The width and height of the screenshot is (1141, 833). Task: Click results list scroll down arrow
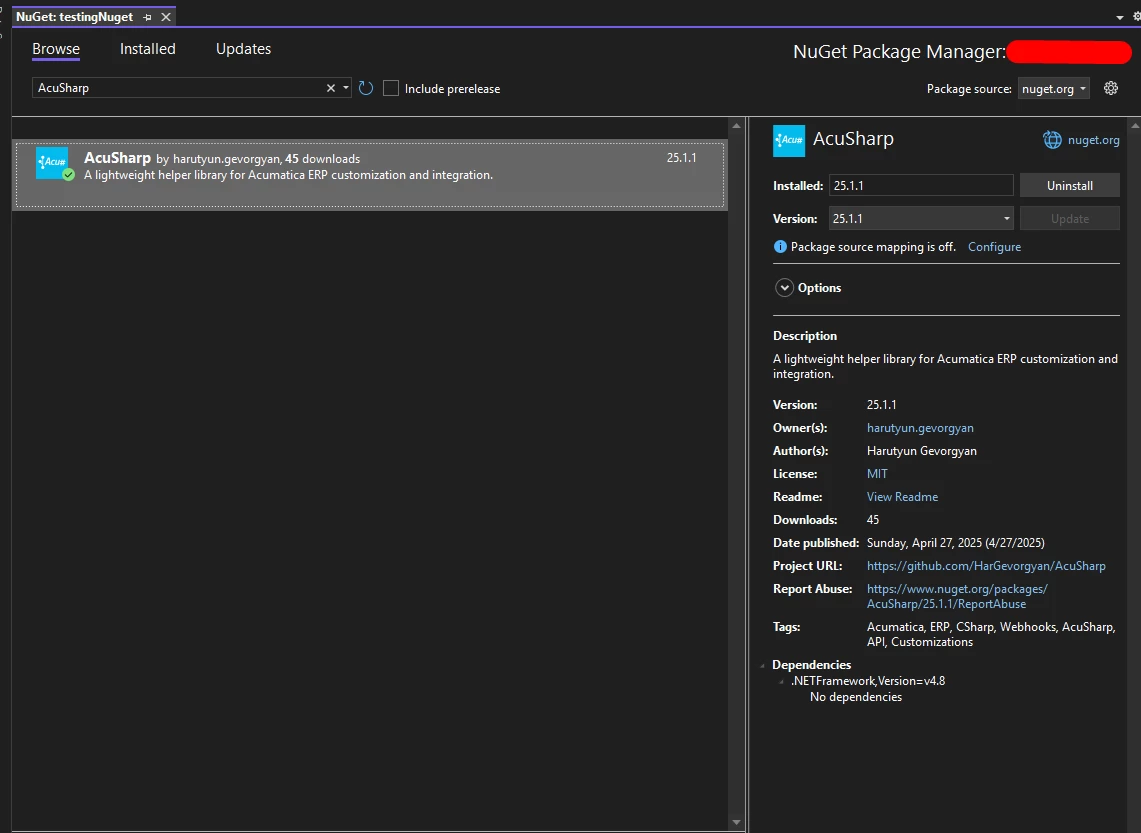pos(736,822)
